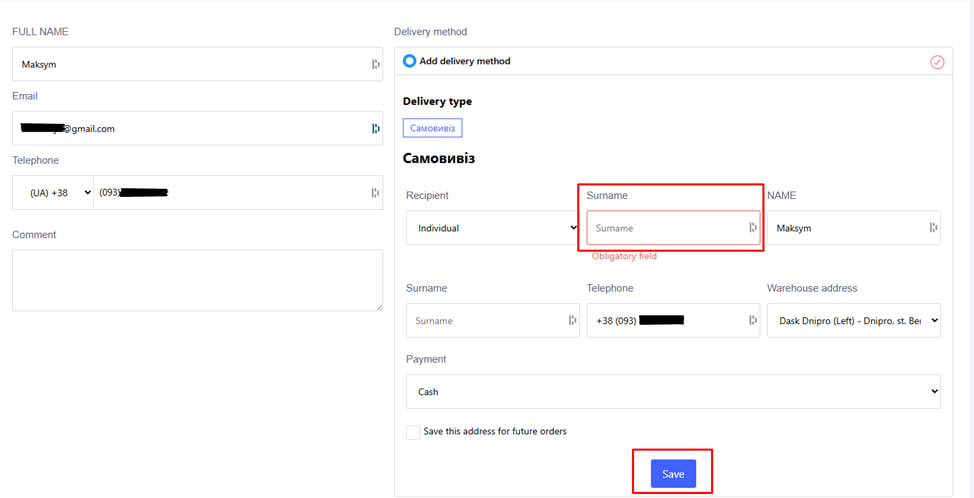974x498 pixels.
Task: Click into the Comment text area
Action: click(197, 280)
